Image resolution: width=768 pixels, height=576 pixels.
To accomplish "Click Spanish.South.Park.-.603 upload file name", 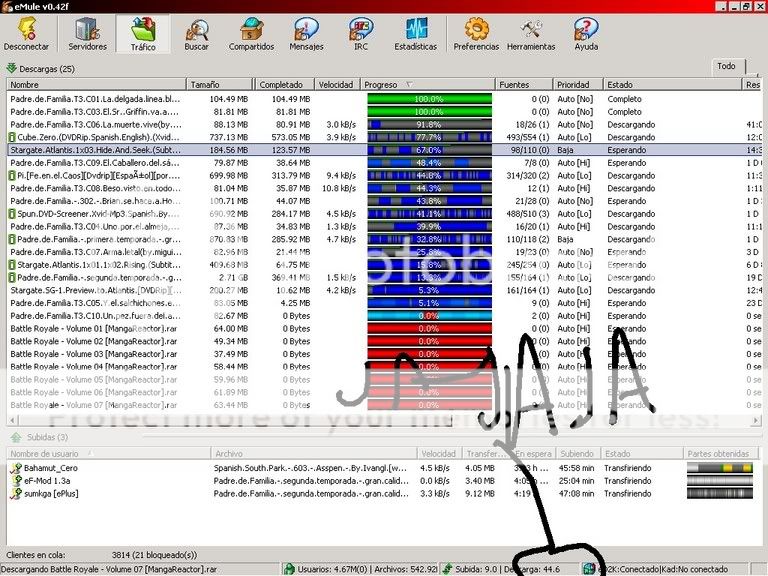I will 311,468.
